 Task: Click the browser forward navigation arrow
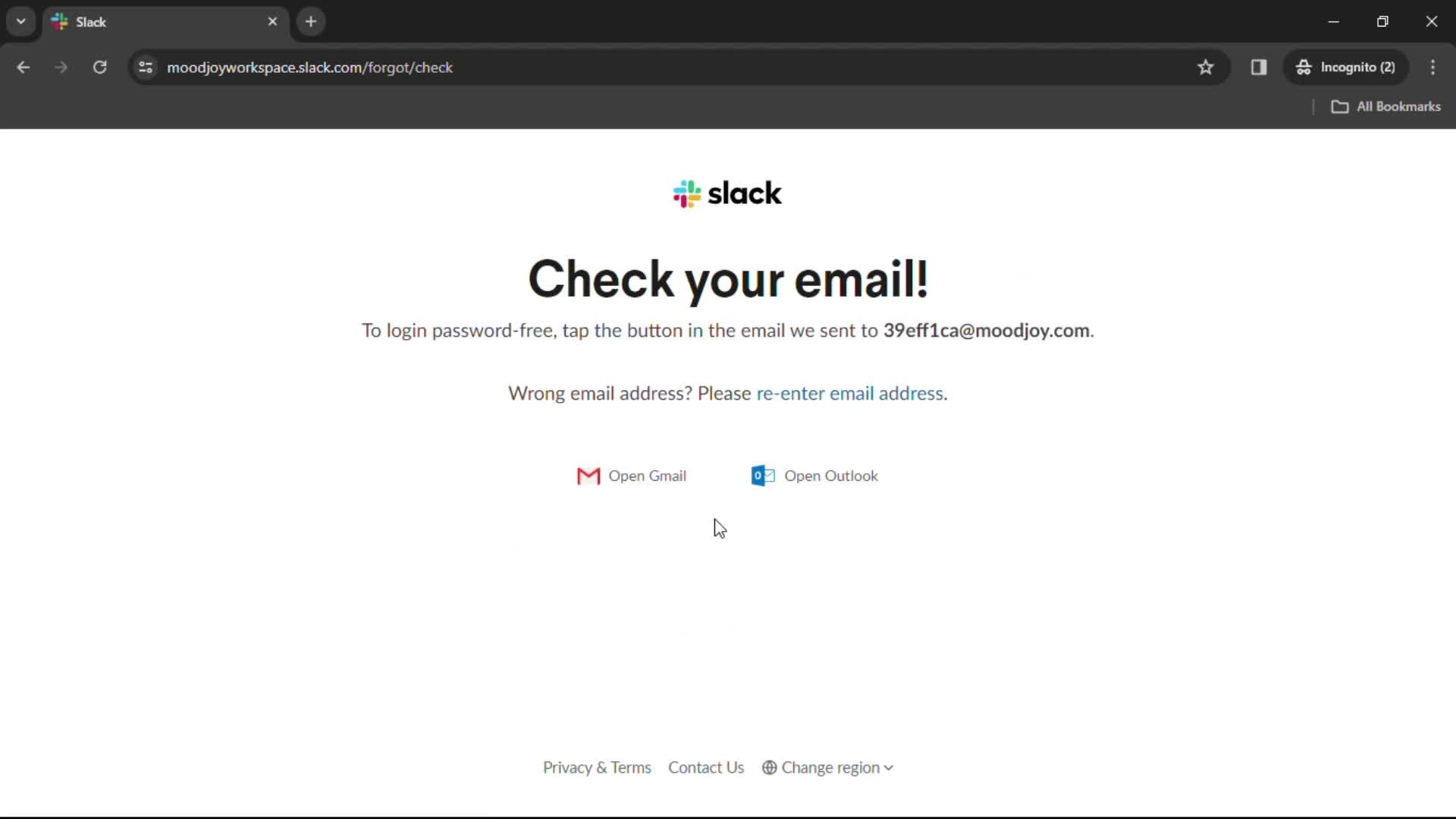tap(60, 67)
